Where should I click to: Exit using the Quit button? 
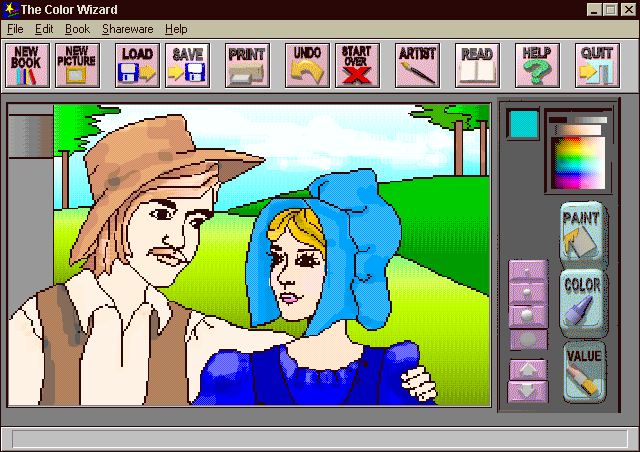click(597, 66)
